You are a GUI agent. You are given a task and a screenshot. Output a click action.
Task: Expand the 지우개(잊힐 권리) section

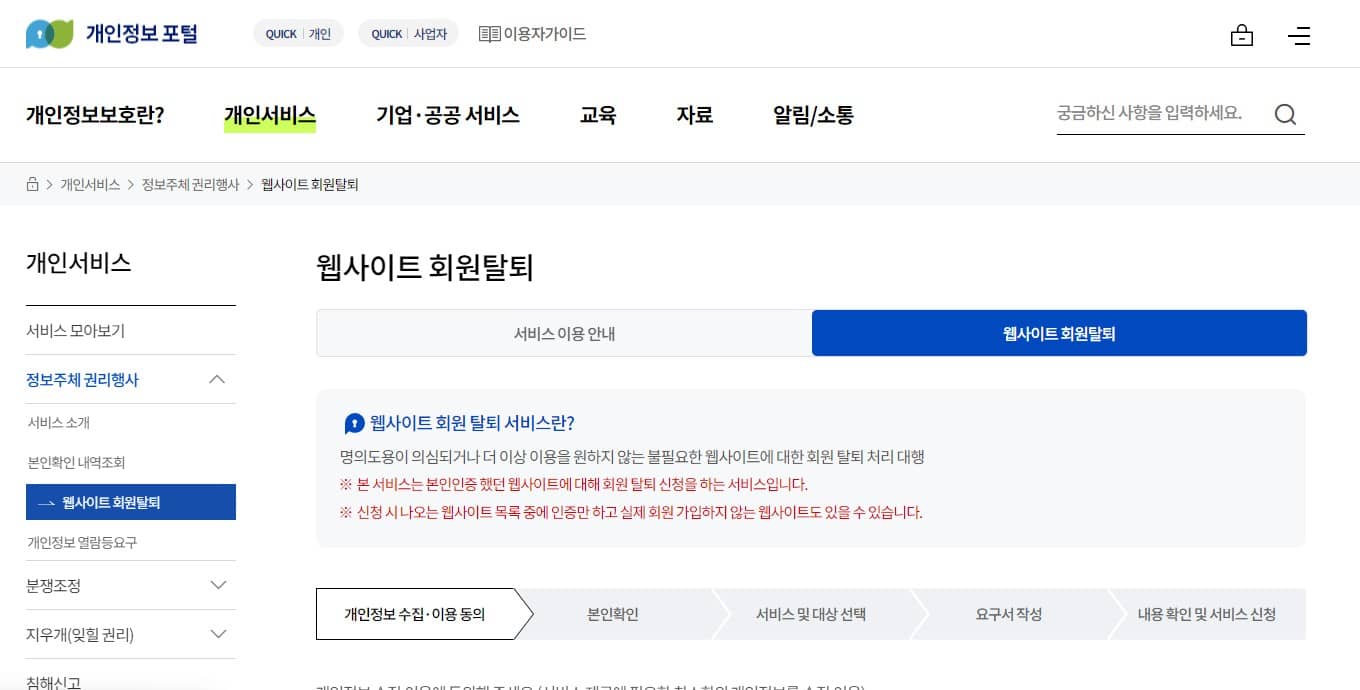[x=217, y=634]
